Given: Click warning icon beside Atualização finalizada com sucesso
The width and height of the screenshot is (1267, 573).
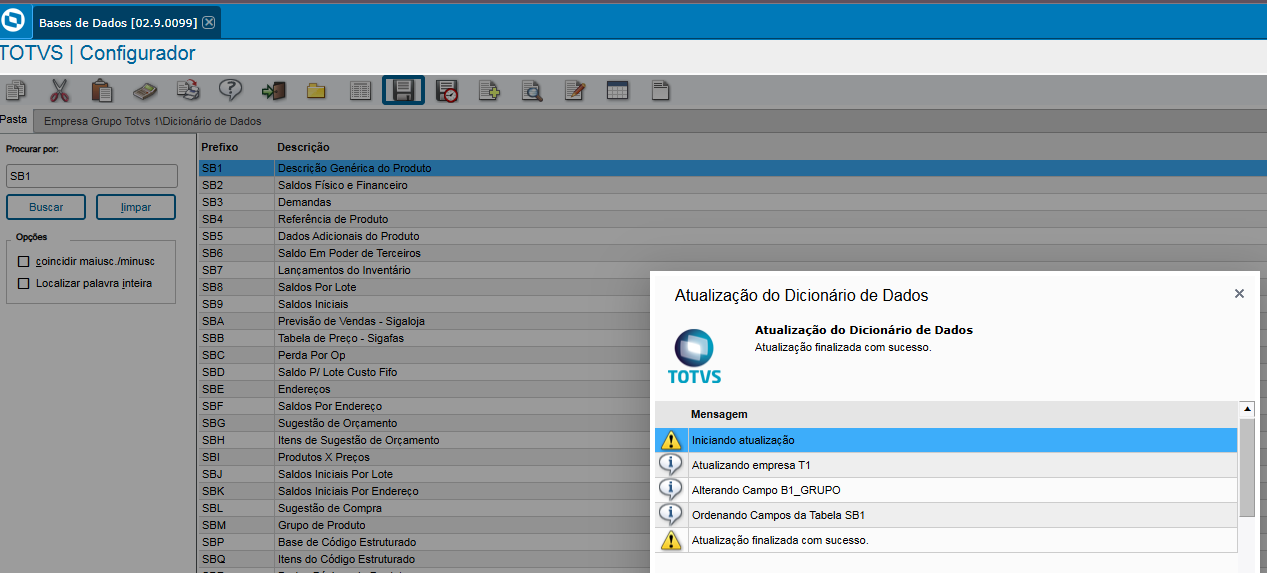Looking at the screenshot, I should 671,540.
